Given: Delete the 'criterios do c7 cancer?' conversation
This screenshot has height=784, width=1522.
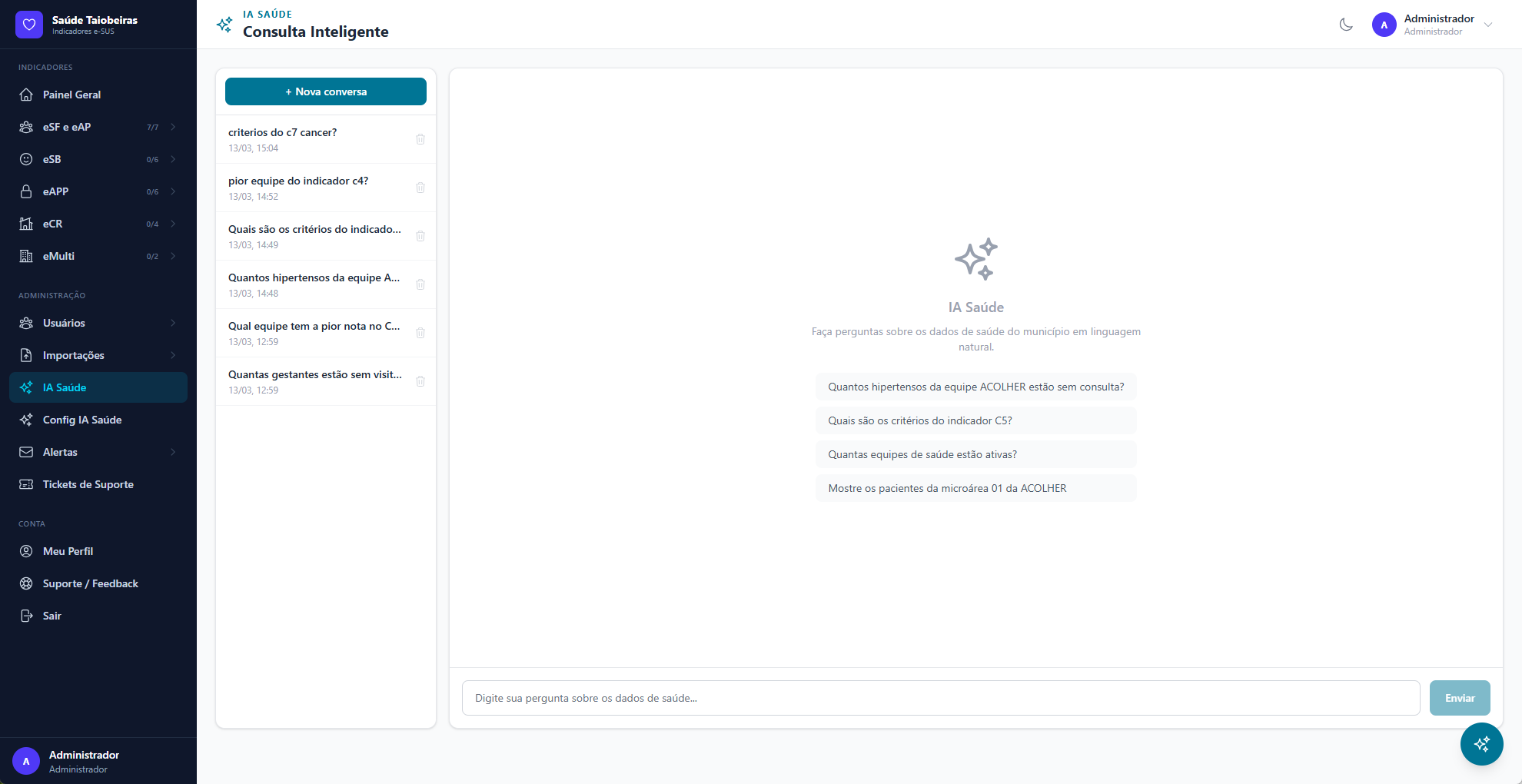Looking at the screenshot, I should coord(420,139).
